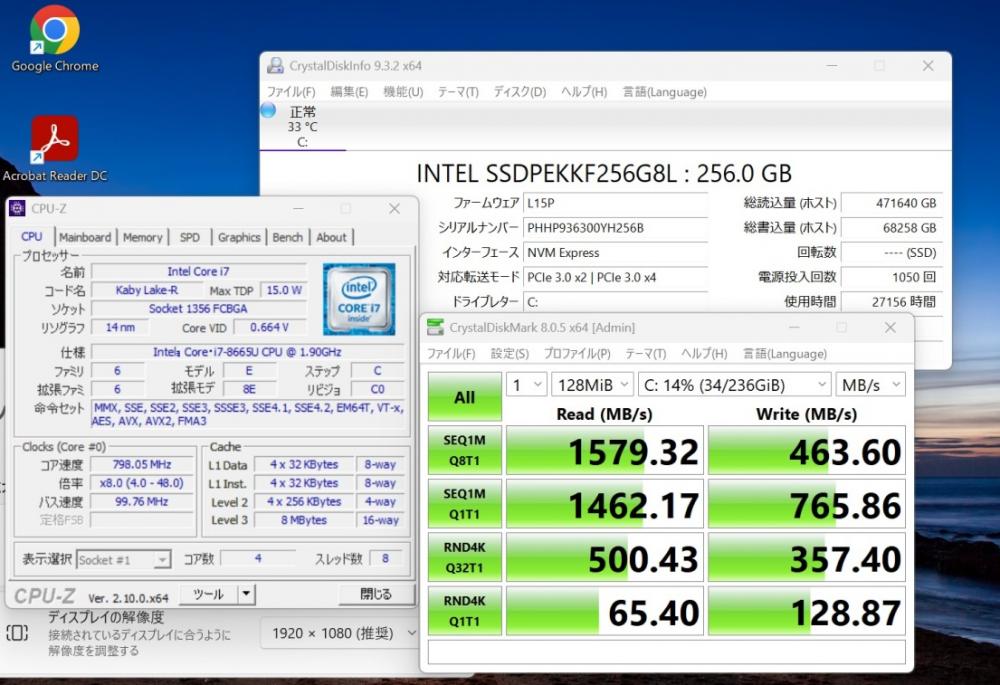Open drive dropdown C: 14% (34/236GiB)
Screen dimensions: 1000x685
735,385
